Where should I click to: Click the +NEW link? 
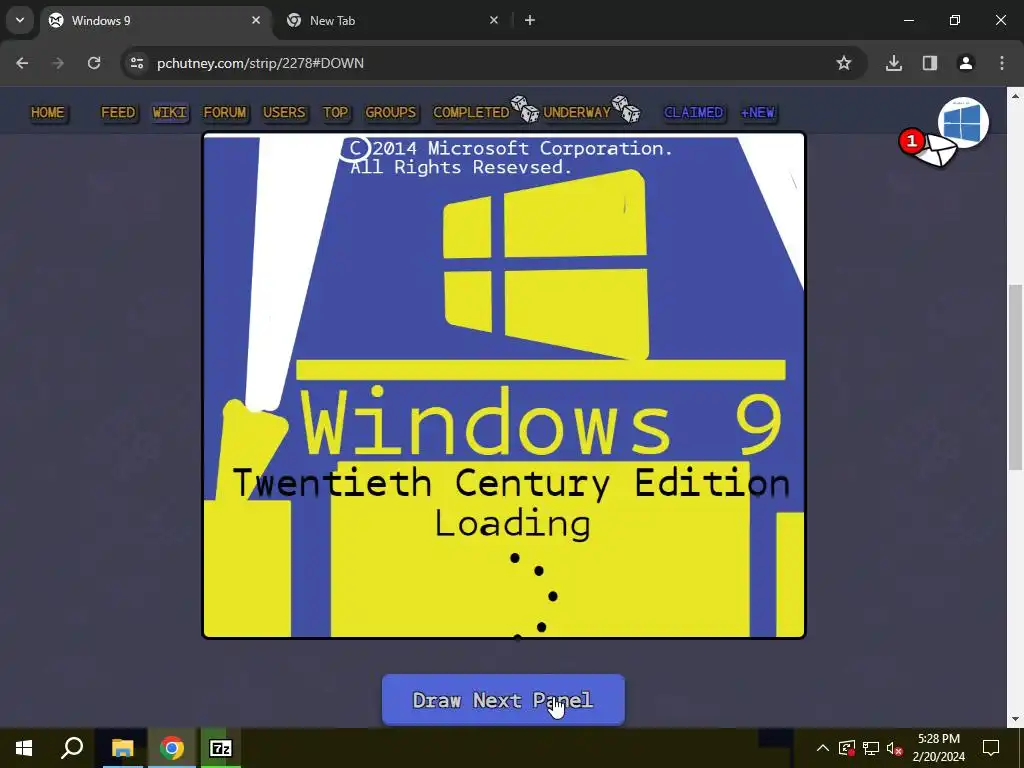click(758, 112)
